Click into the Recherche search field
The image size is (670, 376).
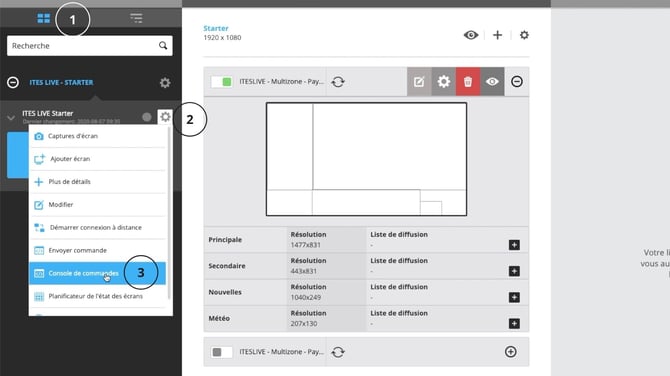[x=90, y=46]
